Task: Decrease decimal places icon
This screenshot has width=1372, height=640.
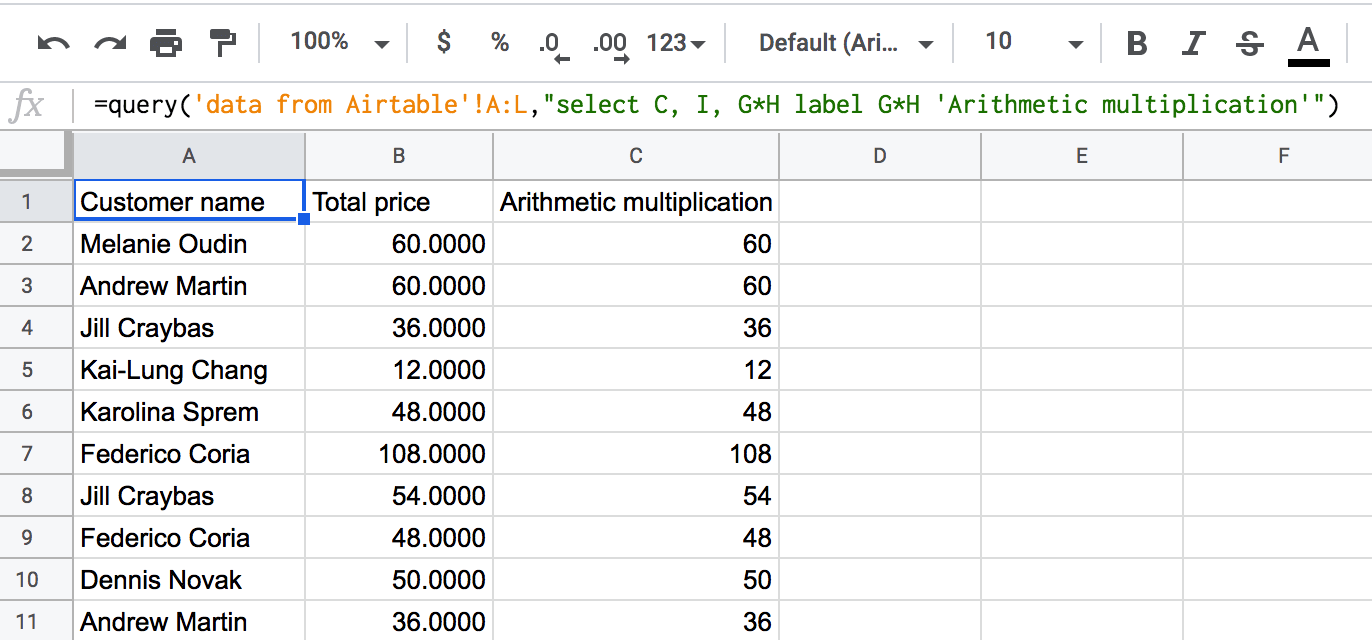Action: 551,45
